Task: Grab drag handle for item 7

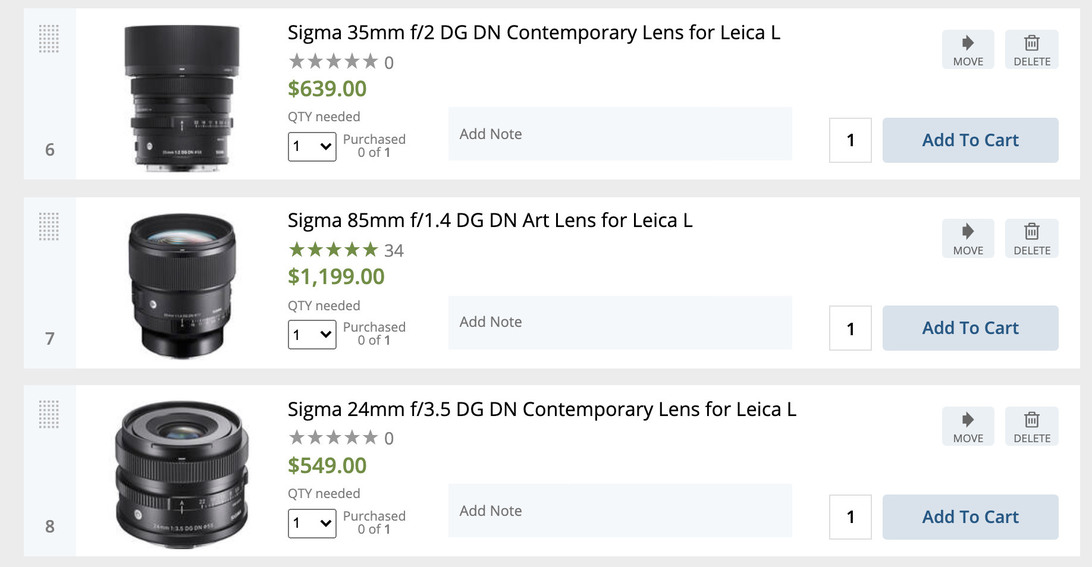Action: (x=49, y=227)
